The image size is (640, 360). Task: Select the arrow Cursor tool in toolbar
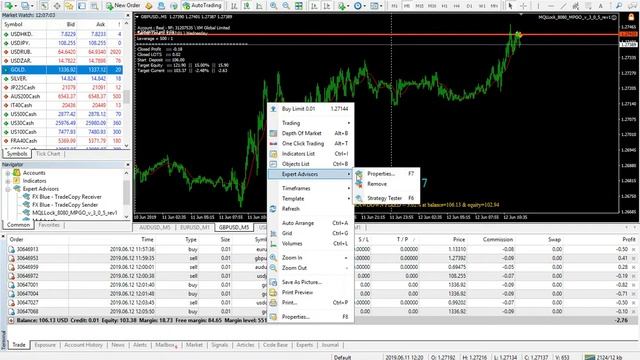510,6
